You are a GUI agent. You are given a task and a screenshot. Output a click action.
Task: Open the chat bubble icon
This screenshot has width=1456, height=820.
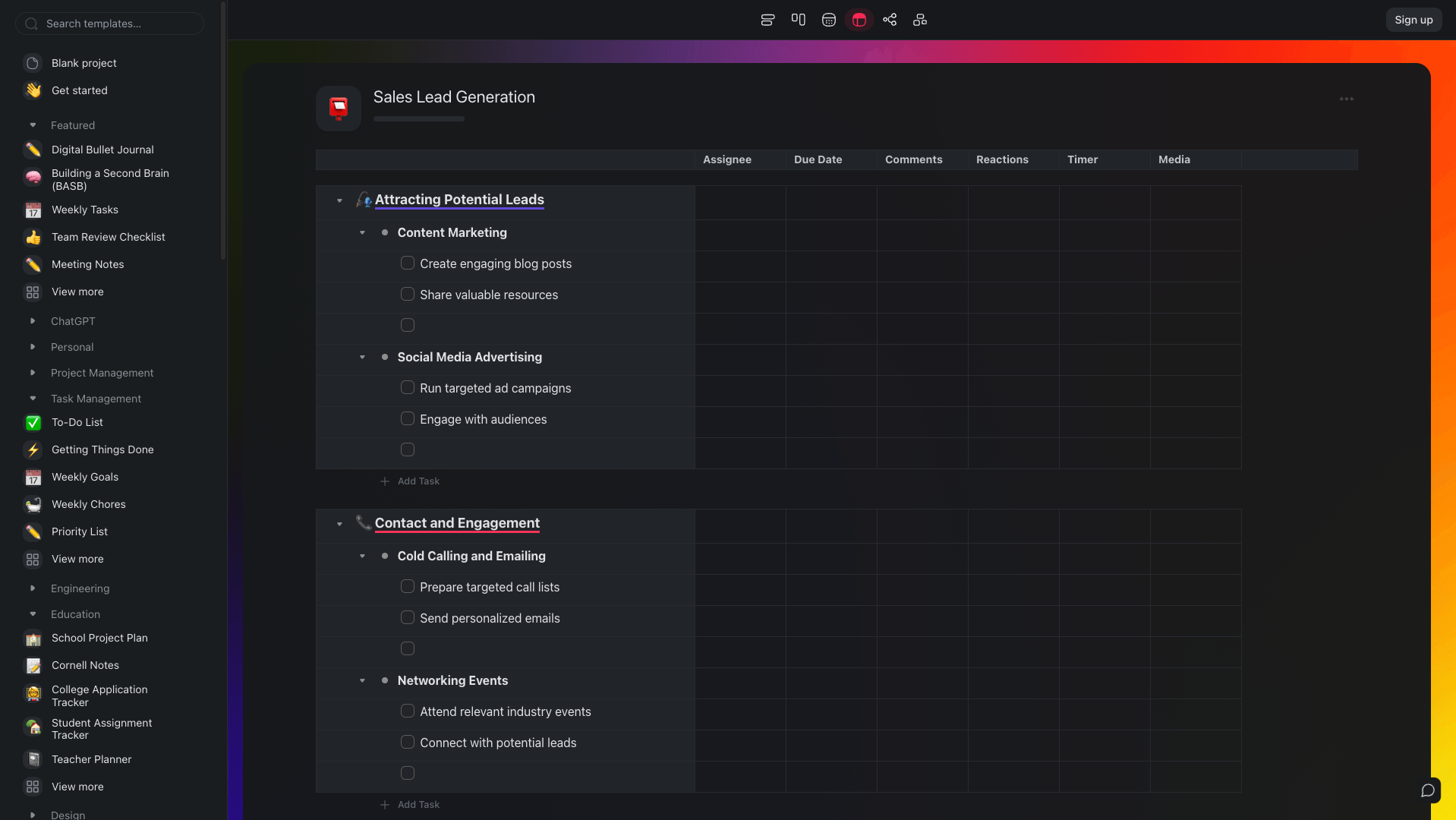coord(1427,790)
